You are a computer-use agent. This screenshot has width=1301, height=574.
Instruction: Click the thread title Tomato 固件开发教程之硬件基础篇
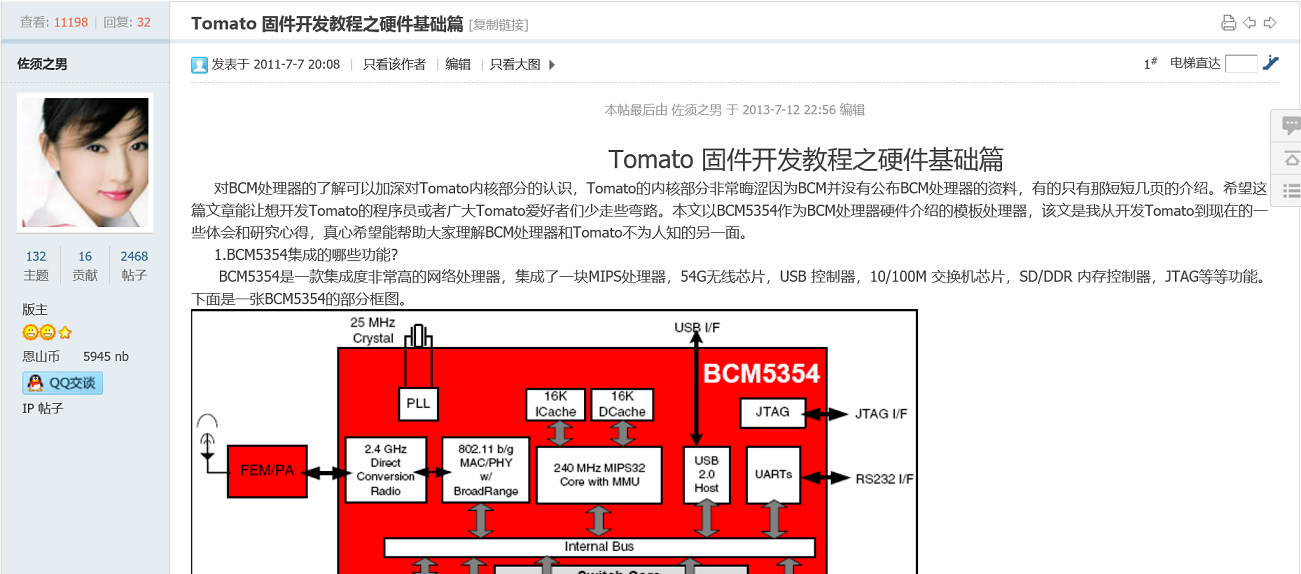pos(327,23)
